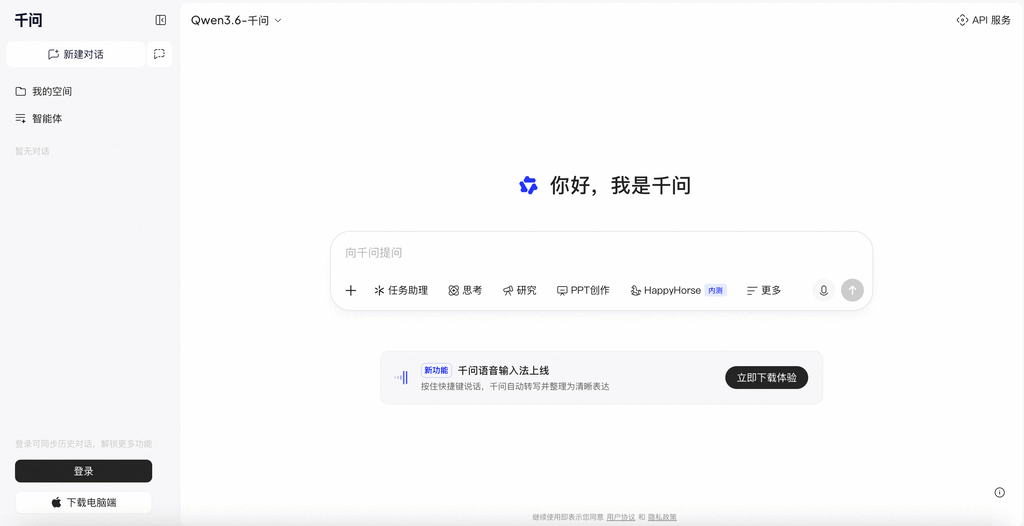Toggle 研究 research mode
Viewport: 1024px width, 526px height.
coord(520,291)
